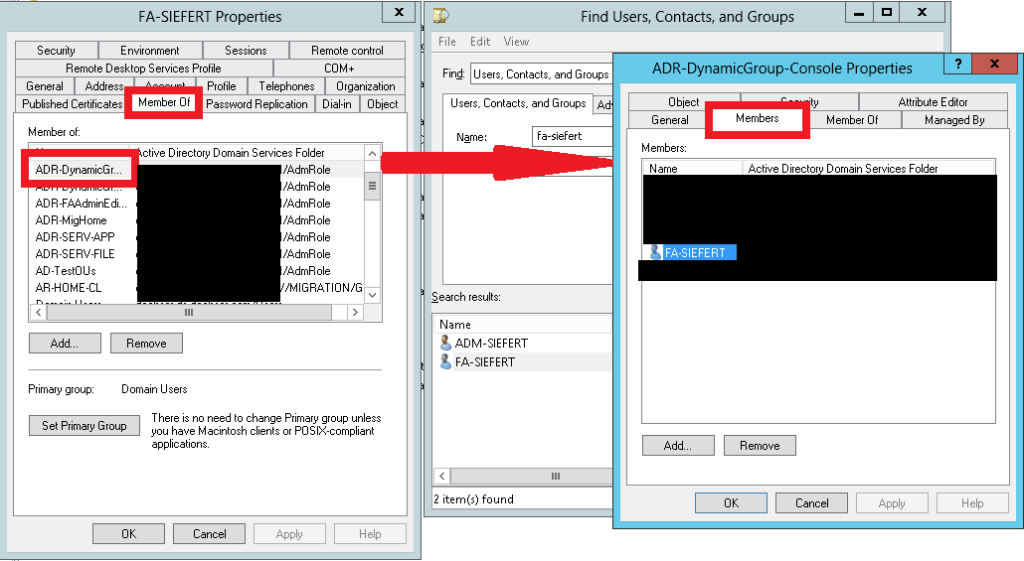Select the Object tab in FA-SIEFERT Properties
The height and width of the screenshot is (561, 1024).
click(382, 104)
